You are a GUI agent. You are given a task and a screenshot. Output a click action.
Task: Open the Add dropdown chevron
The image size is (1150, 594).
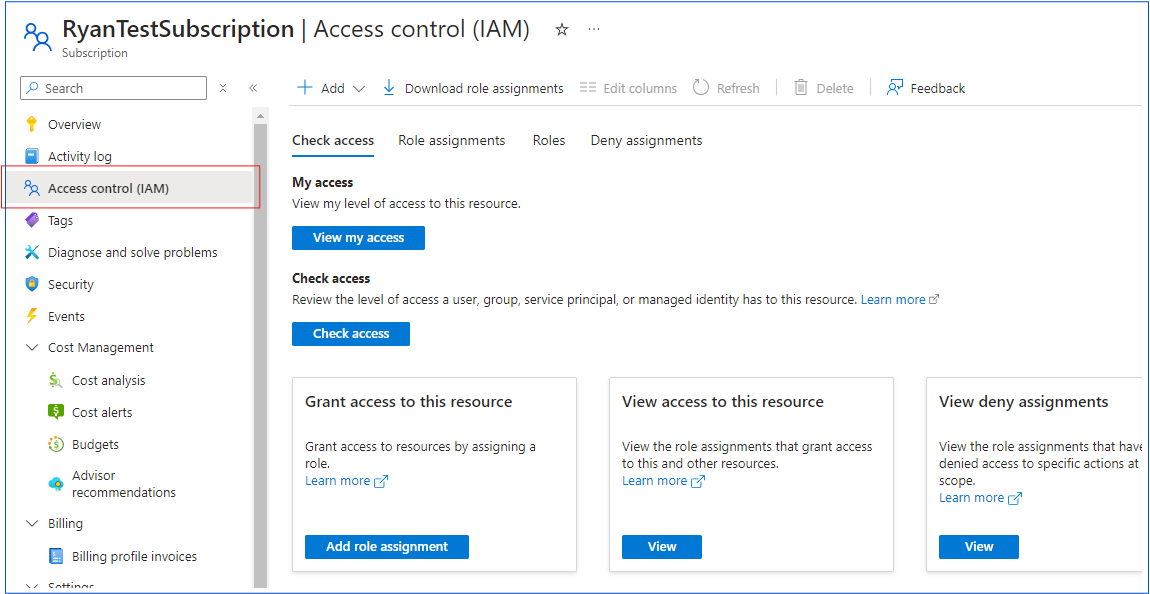pyautogui.click(x=359, y=89)
